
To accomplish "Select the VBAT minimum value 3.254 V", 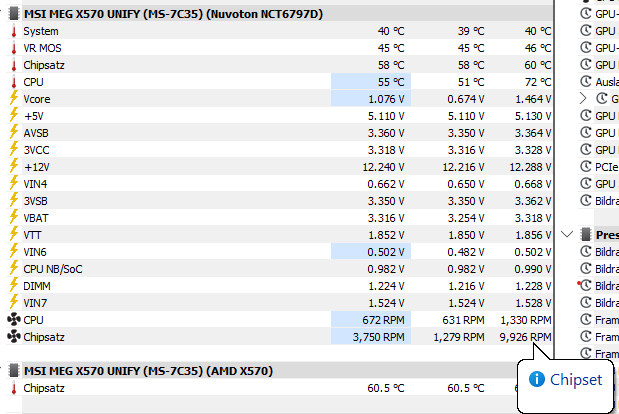I will 466,218.
